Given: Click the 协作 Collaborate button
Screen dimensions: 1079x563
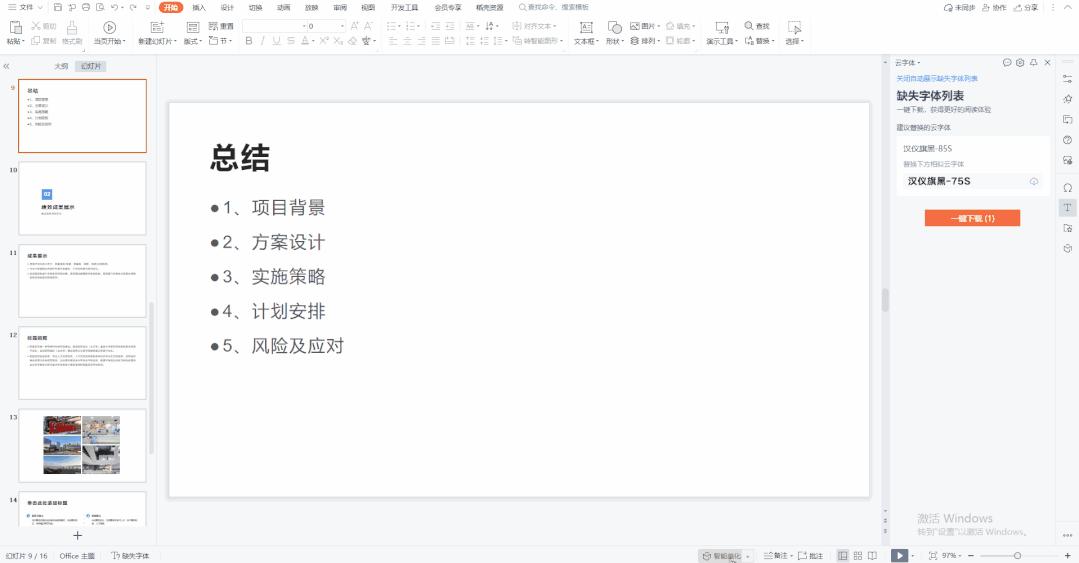Looking at the screenshot, I should [994, 8].
